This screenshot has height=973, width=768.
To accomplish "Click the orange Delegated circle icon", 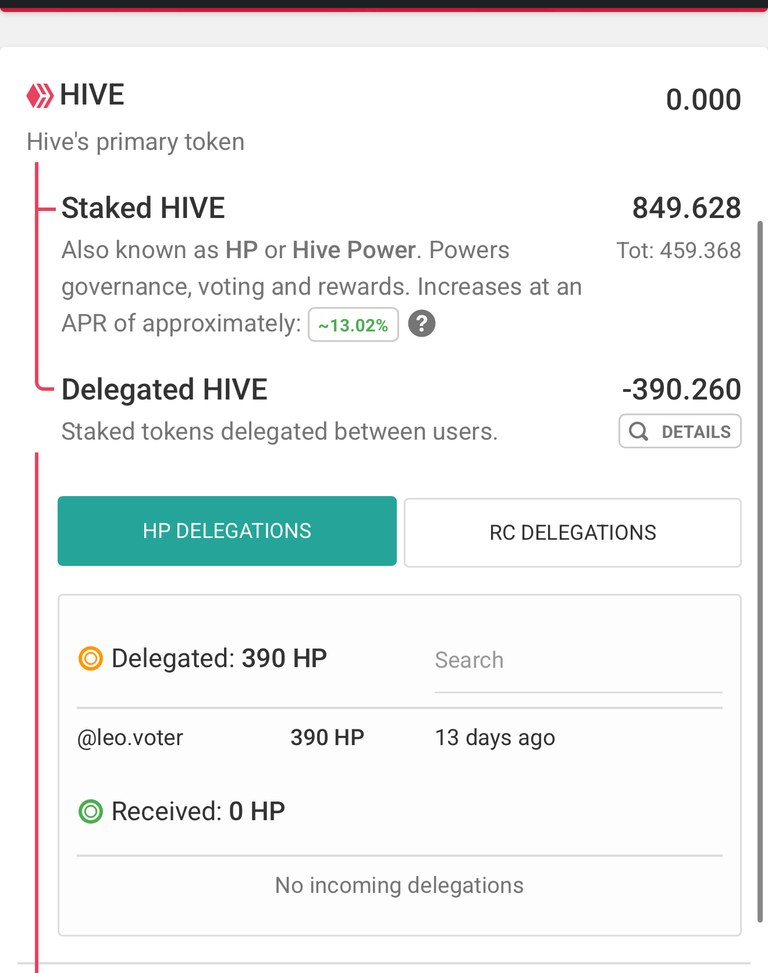I will coord(91,658).
